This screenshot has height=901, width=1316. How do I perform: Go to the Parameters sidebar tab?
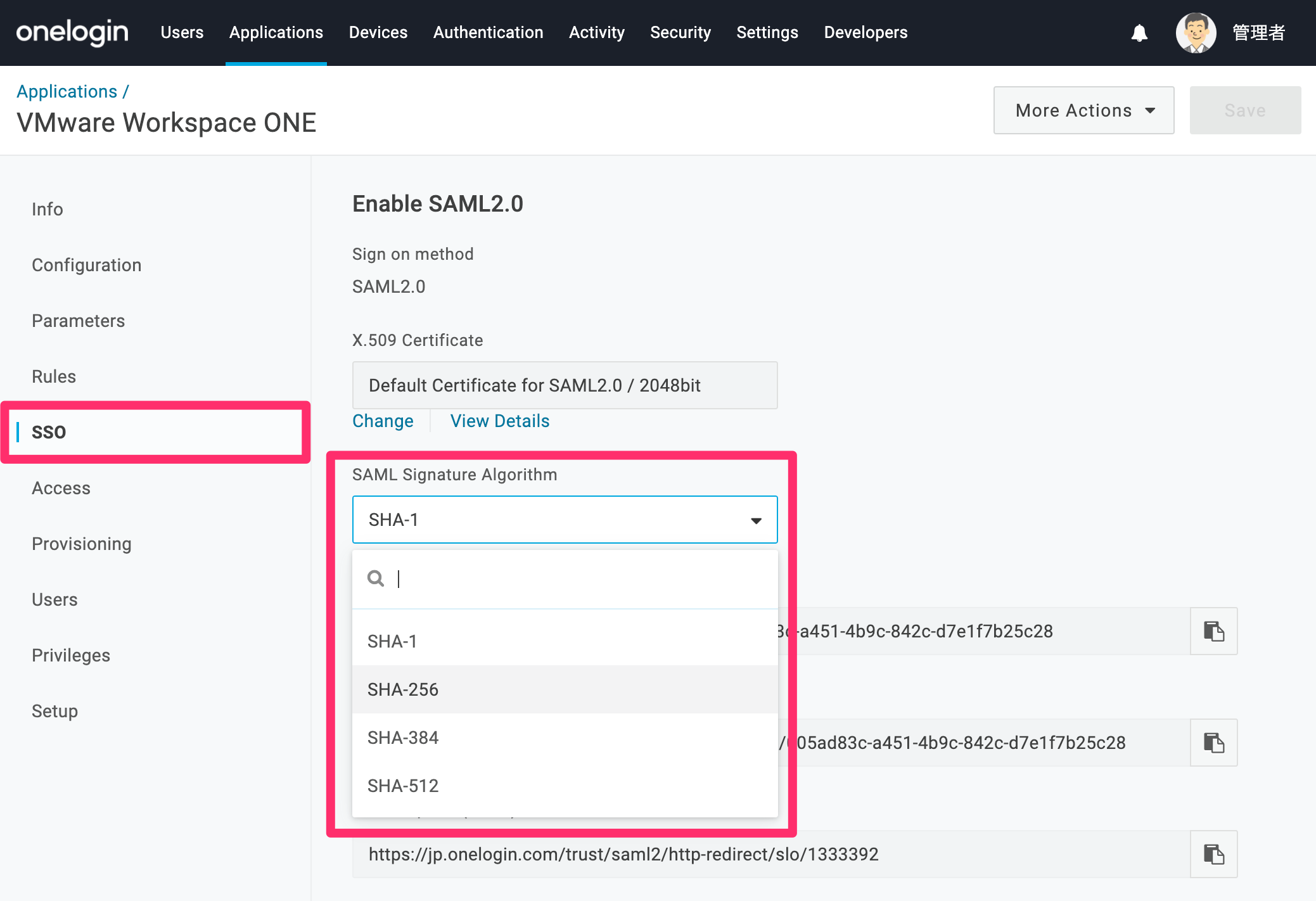[x=79, y=321]
